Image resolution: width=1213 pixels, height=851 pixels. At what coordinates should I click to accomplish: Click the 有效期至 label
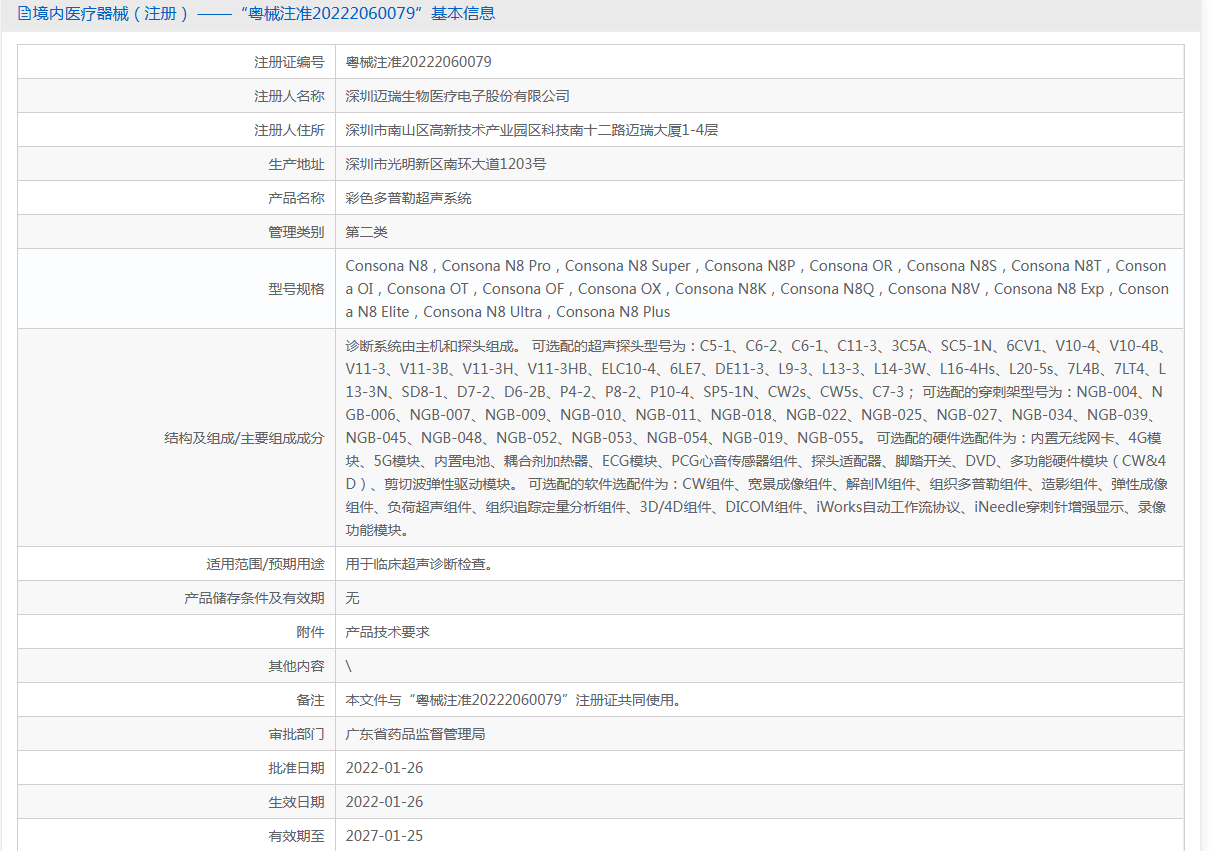tap(296, 836)
